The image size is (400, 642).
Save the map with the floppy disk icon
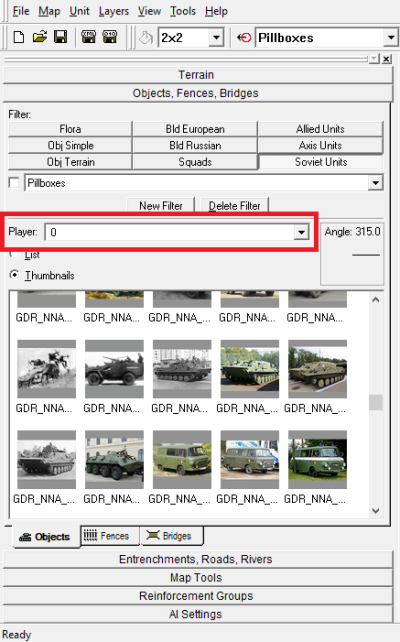click(61, 38)
